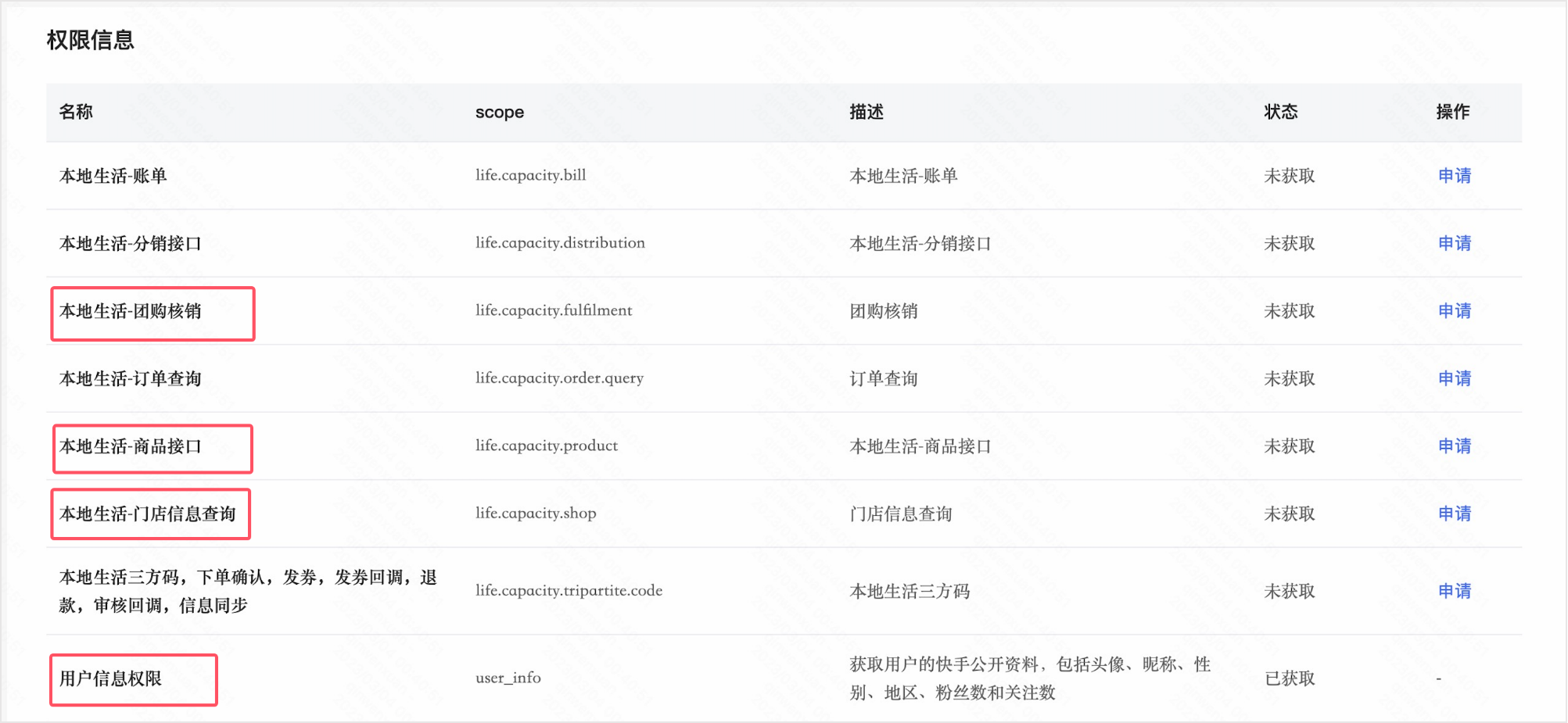The height and width of the screenshot is (723, 1568).
Task: Apply for 门店信息查询 permission
Action: pyautogui.click(x=1454, y=514)
